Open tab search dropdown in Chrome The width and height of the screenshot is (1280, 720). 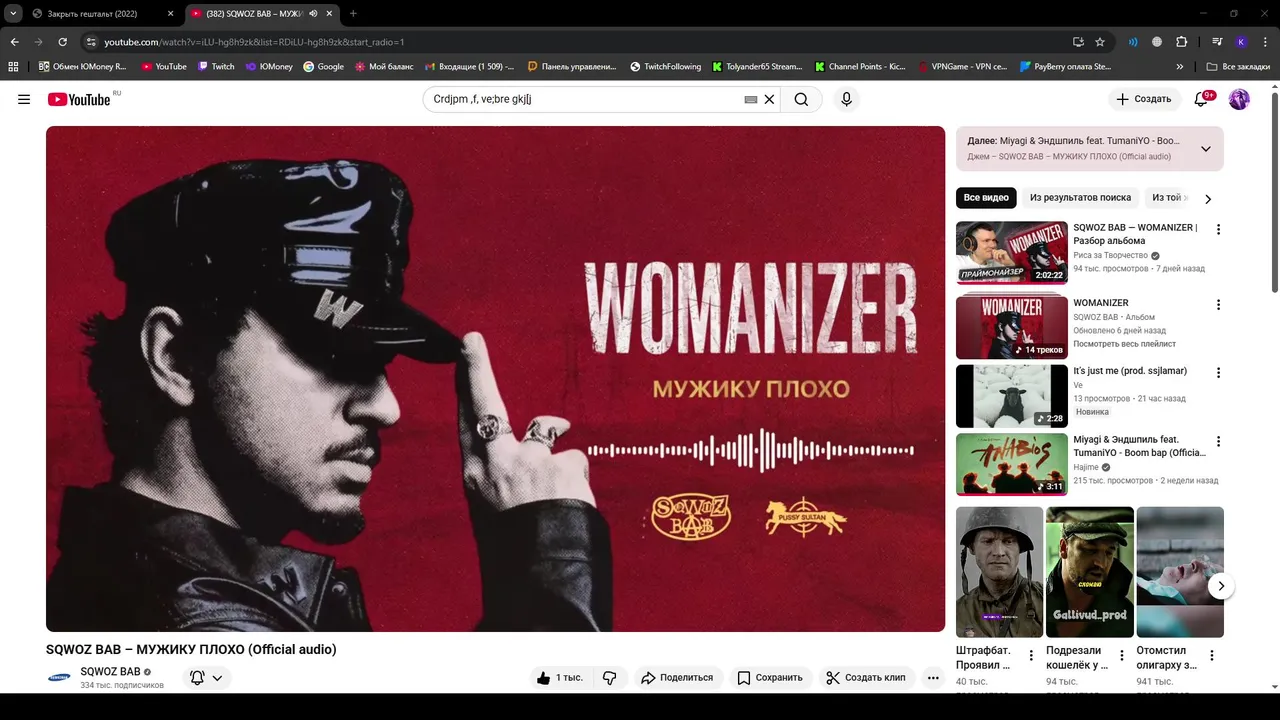click(x=13, y=14)
